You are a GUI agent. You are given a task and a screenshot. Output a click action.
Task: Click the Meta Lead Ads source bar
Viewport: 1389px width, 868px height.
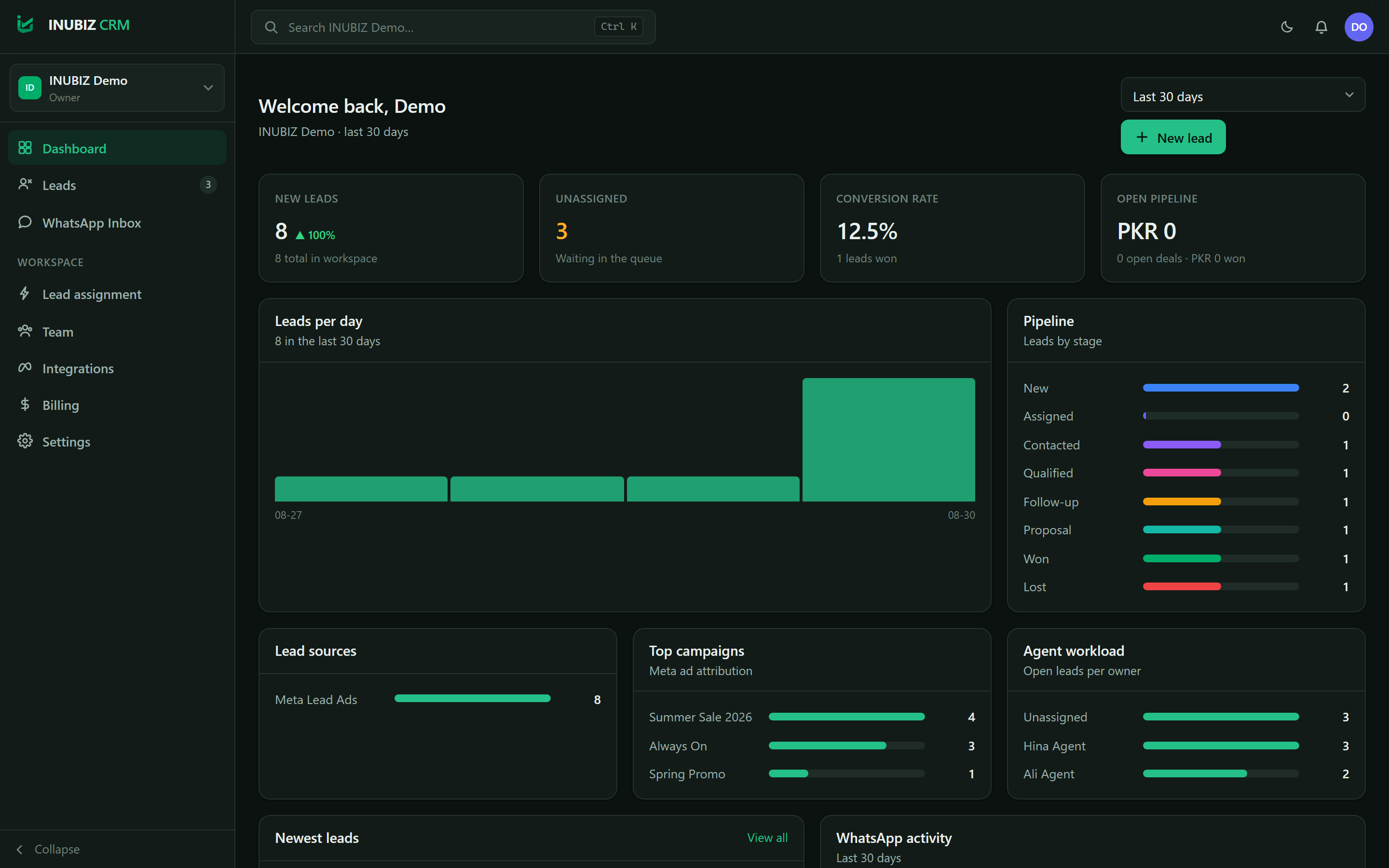tap(472, 699)
